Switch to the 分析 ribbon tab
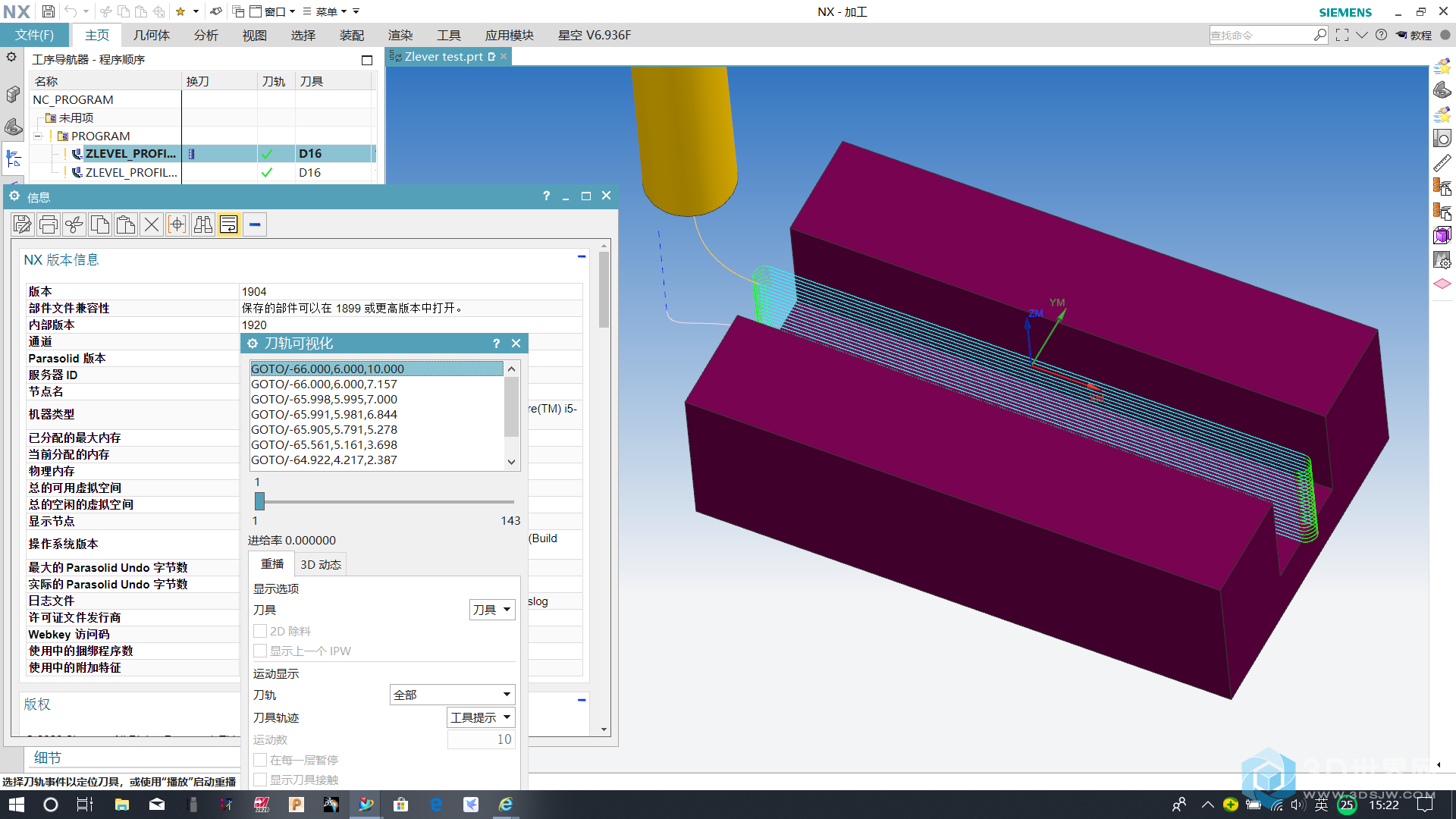This screenshot has width=1456, height=819. [206, 35]
